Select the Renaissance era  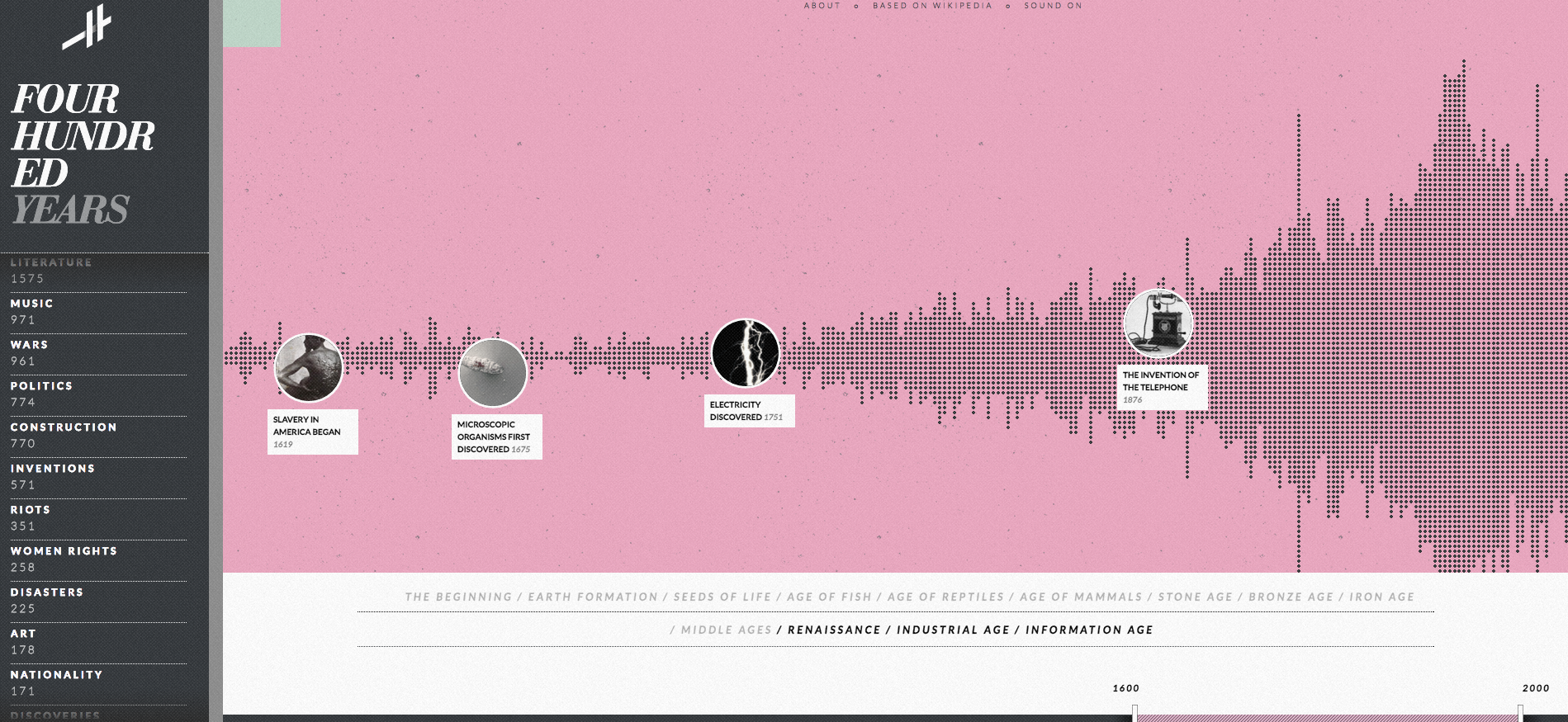pos(834,630)
